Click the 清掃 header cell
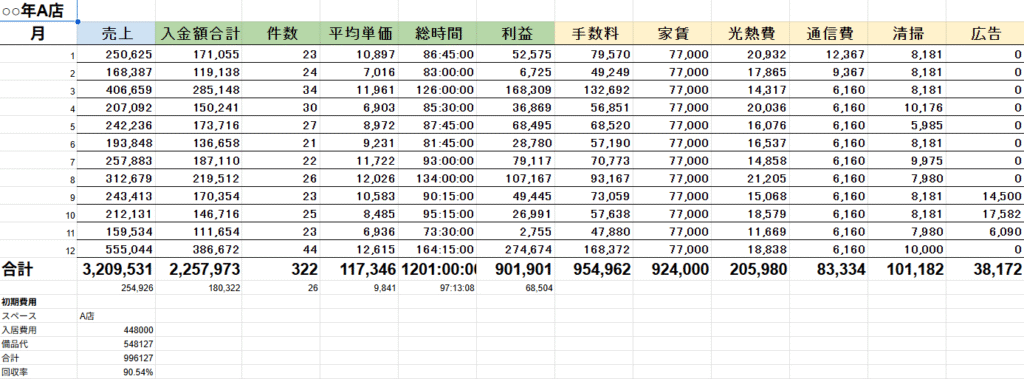 click(906, 34)
